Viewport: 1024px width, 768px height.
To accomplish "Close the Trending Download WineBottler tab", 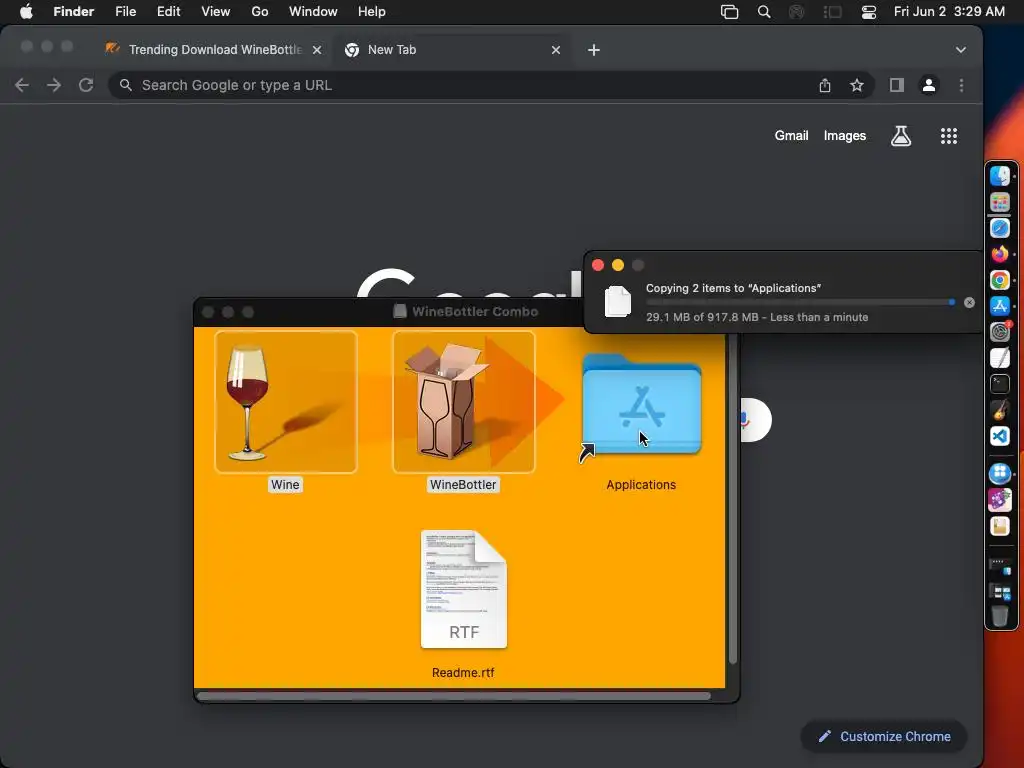I will pos(317,50).
